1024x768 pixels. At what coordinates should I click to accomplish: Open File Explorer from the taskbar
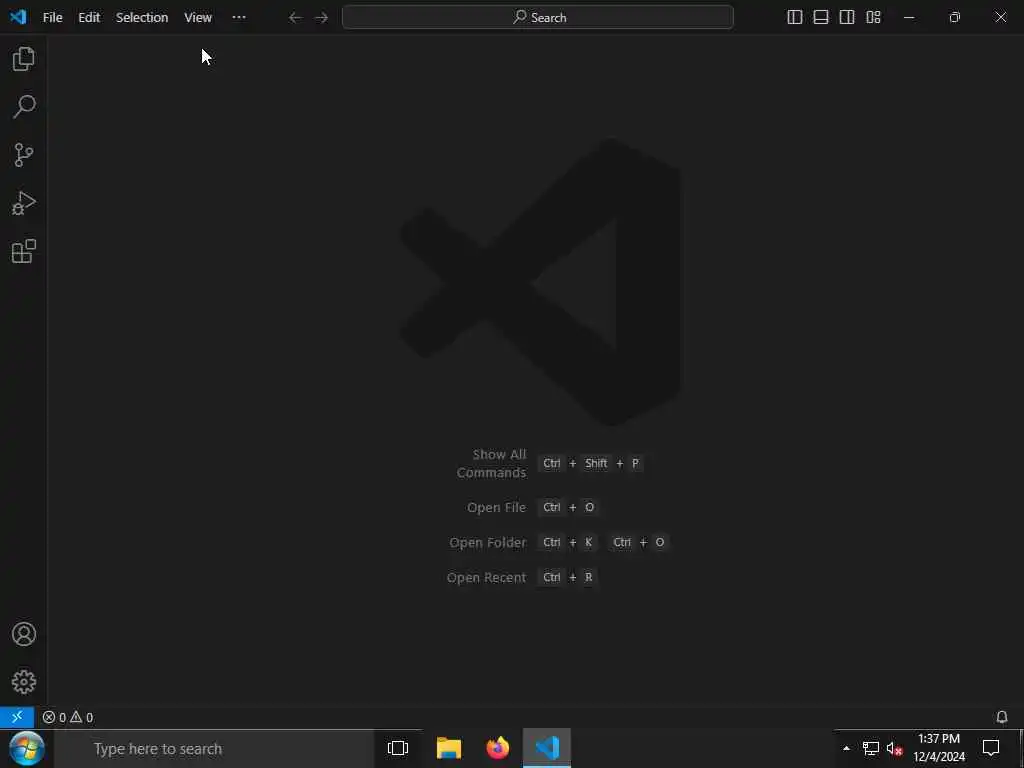[x=449, y=748]
